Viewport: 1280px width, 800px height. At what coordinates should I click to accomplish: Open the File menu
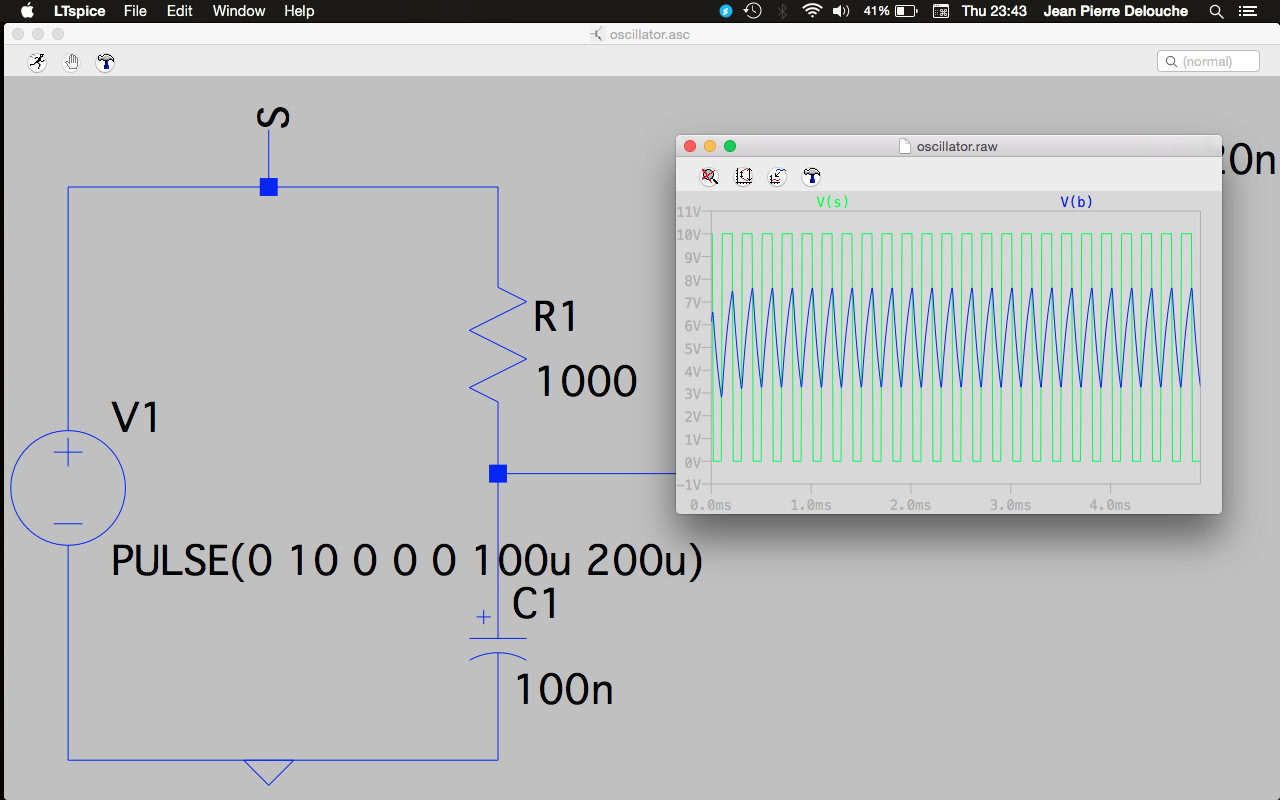pyautogui.click(x=135, y=11)
